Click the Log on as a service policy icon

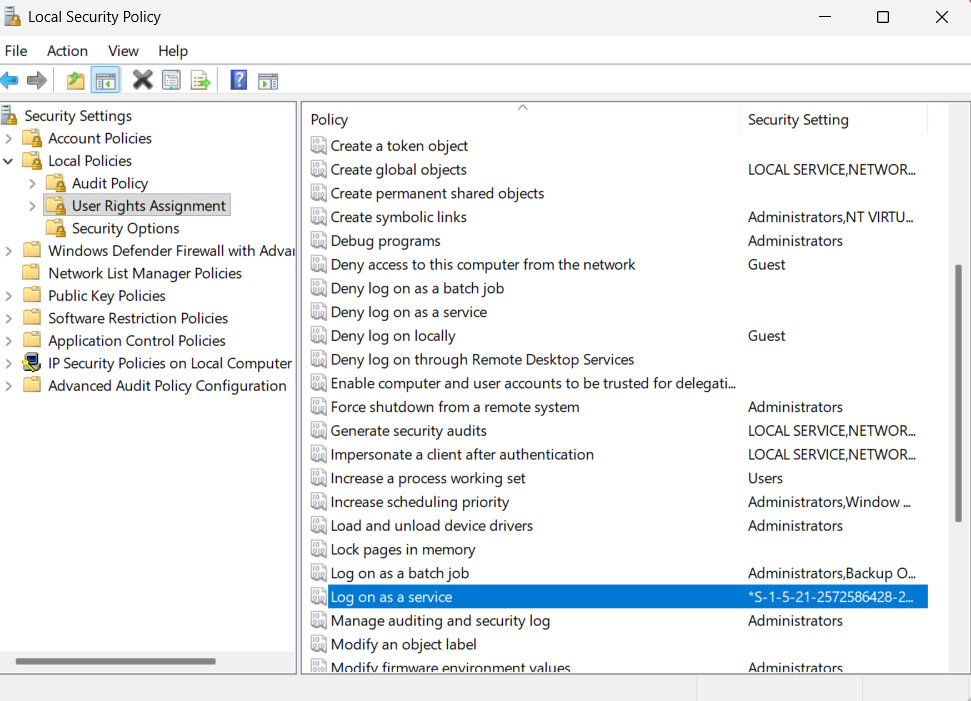click(318, 597)
